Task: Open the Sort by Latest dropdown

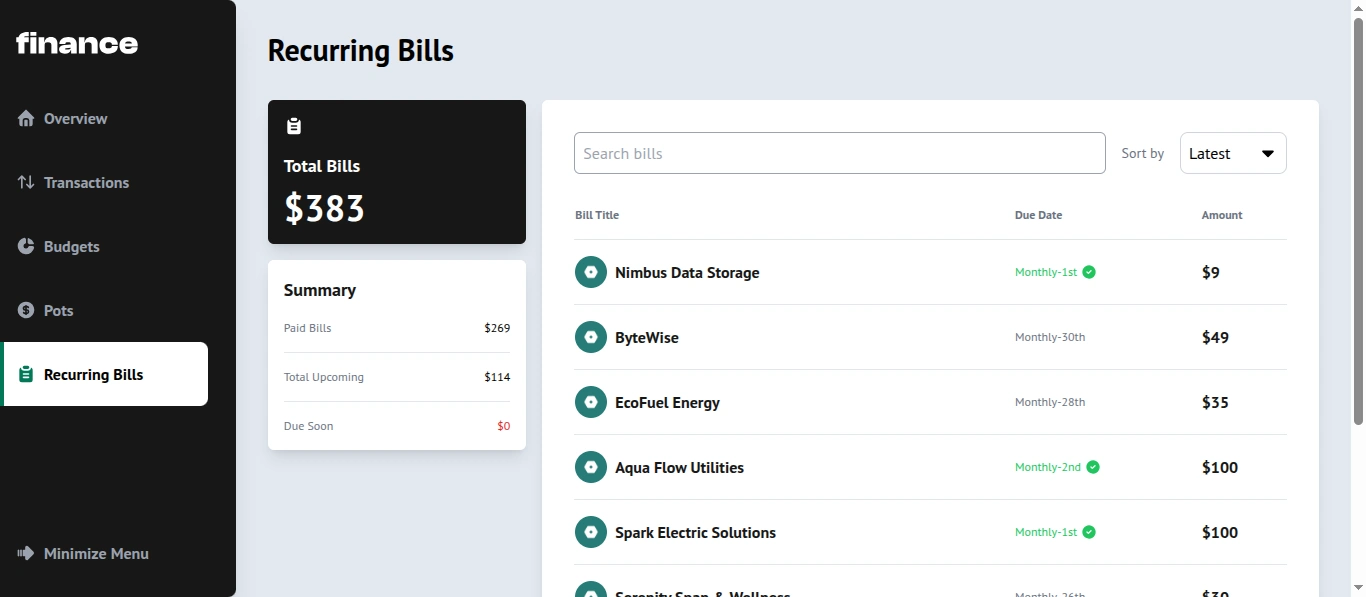Action: point(1233,153)
